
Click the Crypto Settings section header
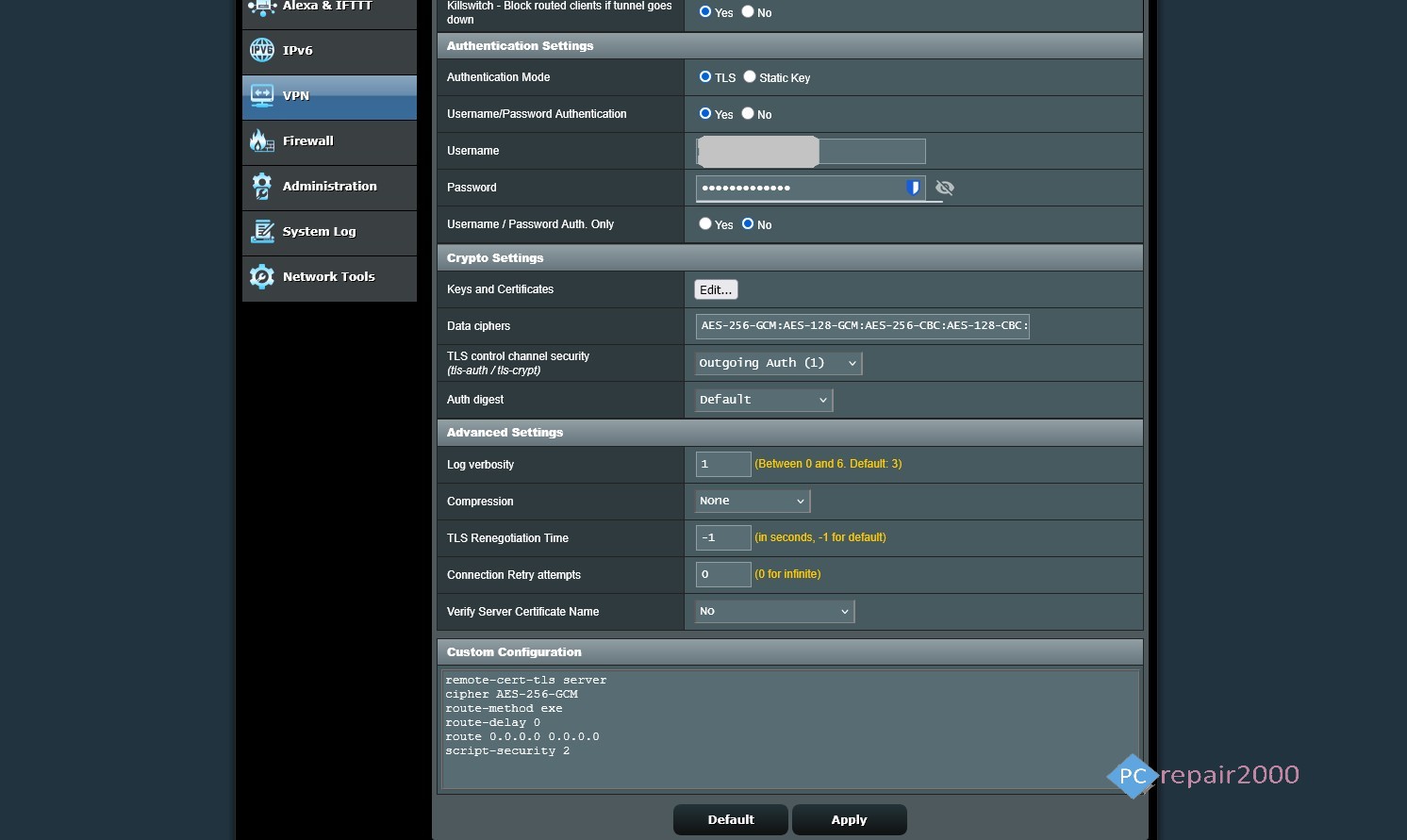789,257
